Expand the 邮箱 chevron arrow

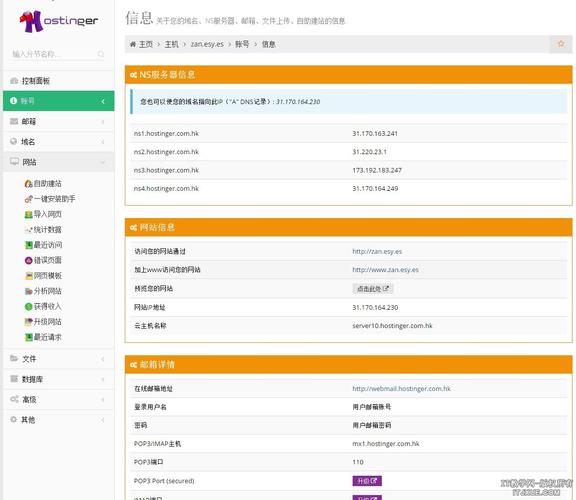point(103,122)
